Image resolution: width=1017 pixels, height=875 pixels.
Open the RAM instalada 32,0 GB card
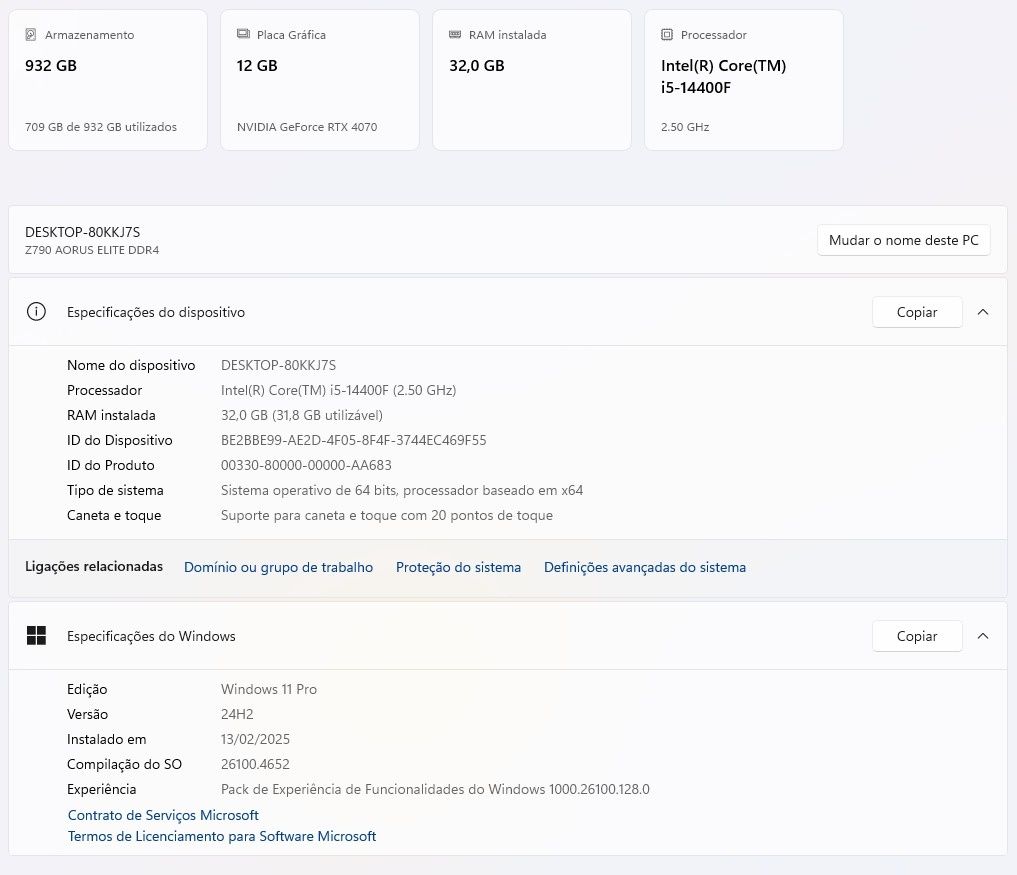click(x=532, y=80)
